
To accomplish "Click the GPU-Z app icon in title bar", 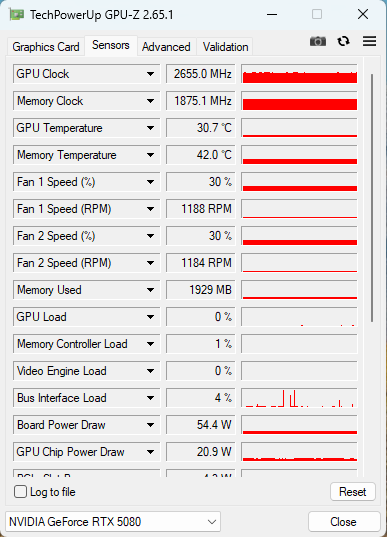I will [17, 14].
